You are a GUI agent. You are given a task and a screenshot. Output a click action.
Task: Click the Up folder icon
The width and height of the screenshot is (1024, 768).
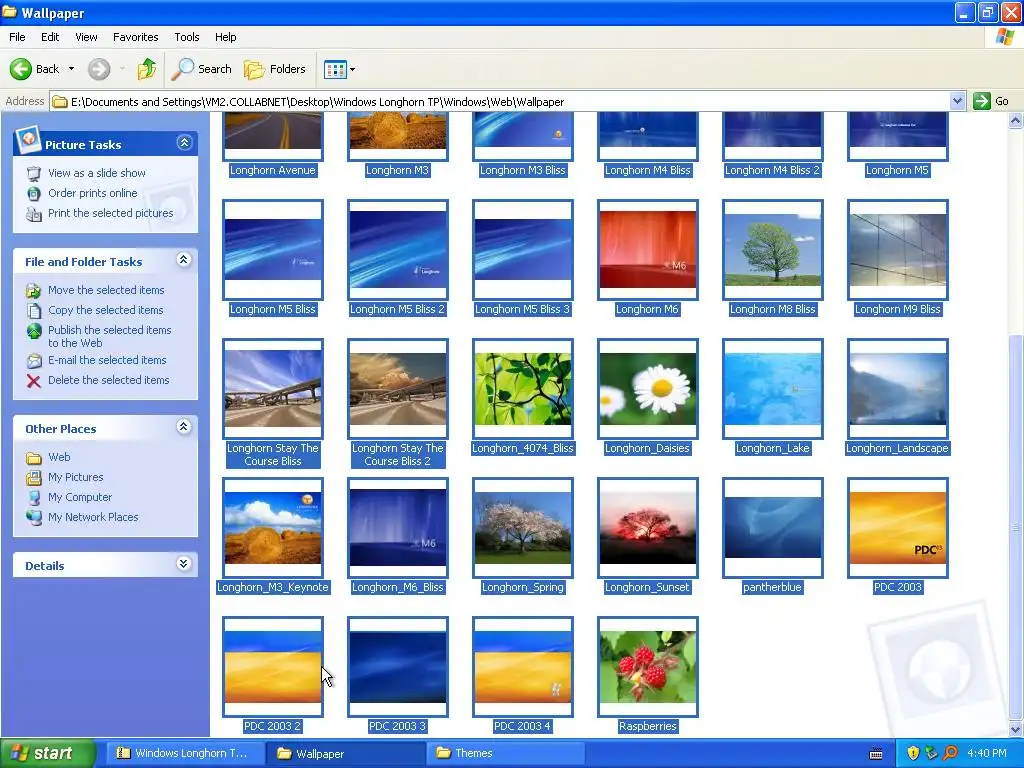click(147, 69)
